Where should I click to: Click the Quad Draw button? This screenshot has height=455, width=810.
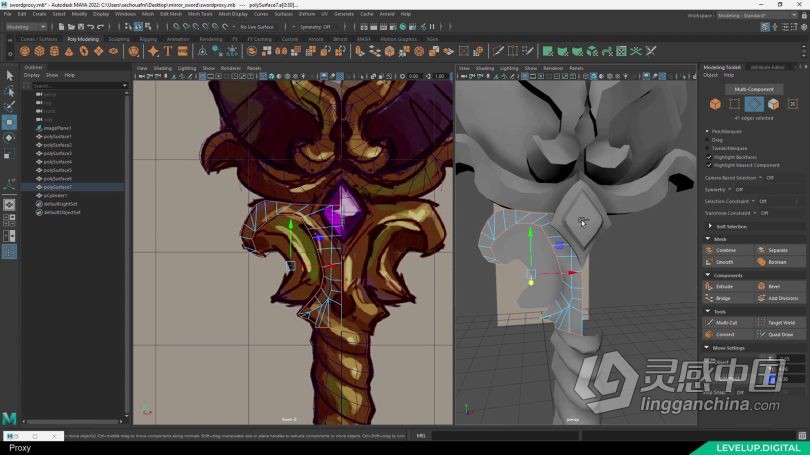(780, 334)
